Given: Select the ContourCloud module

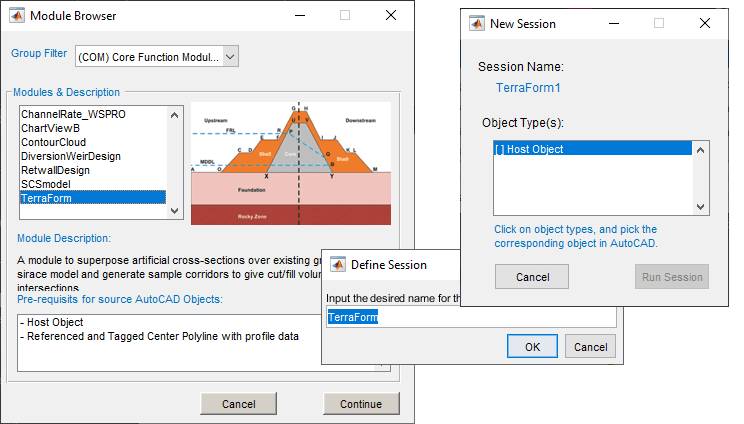Looking at the screenshot, I should (57, 143).
